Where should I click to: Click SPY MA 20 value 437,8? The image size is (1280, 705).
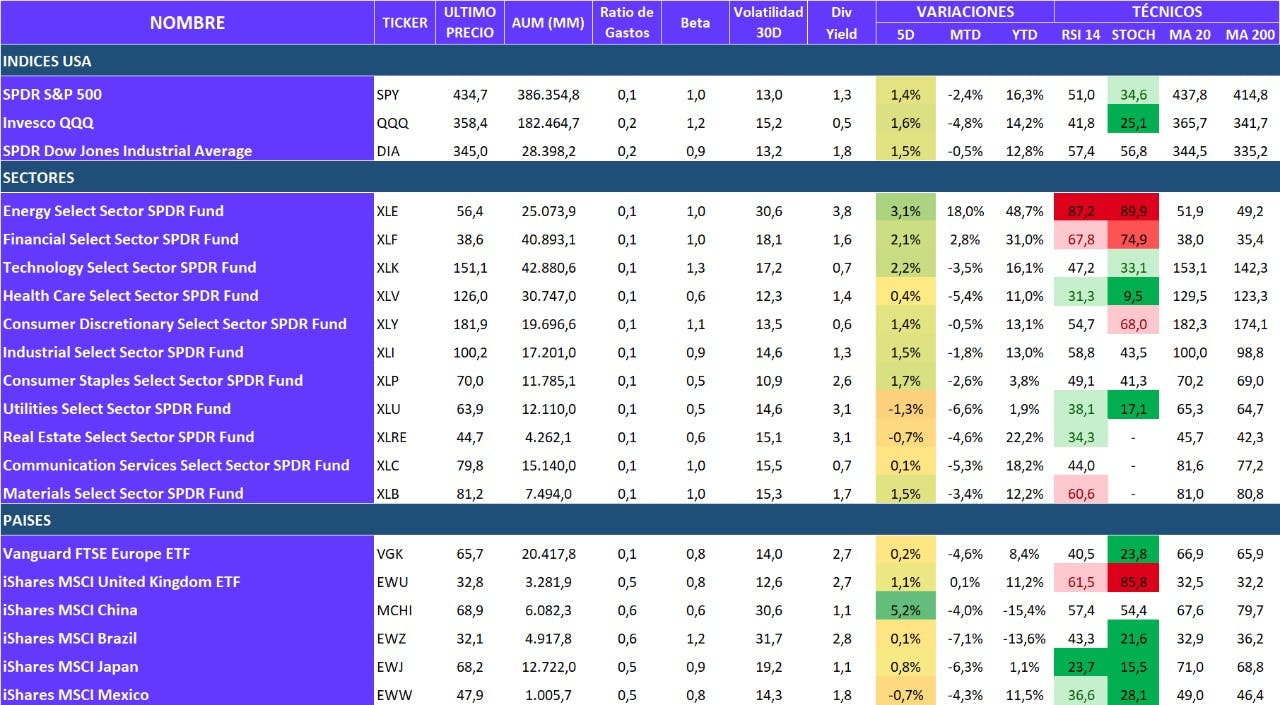(1190, 94)
